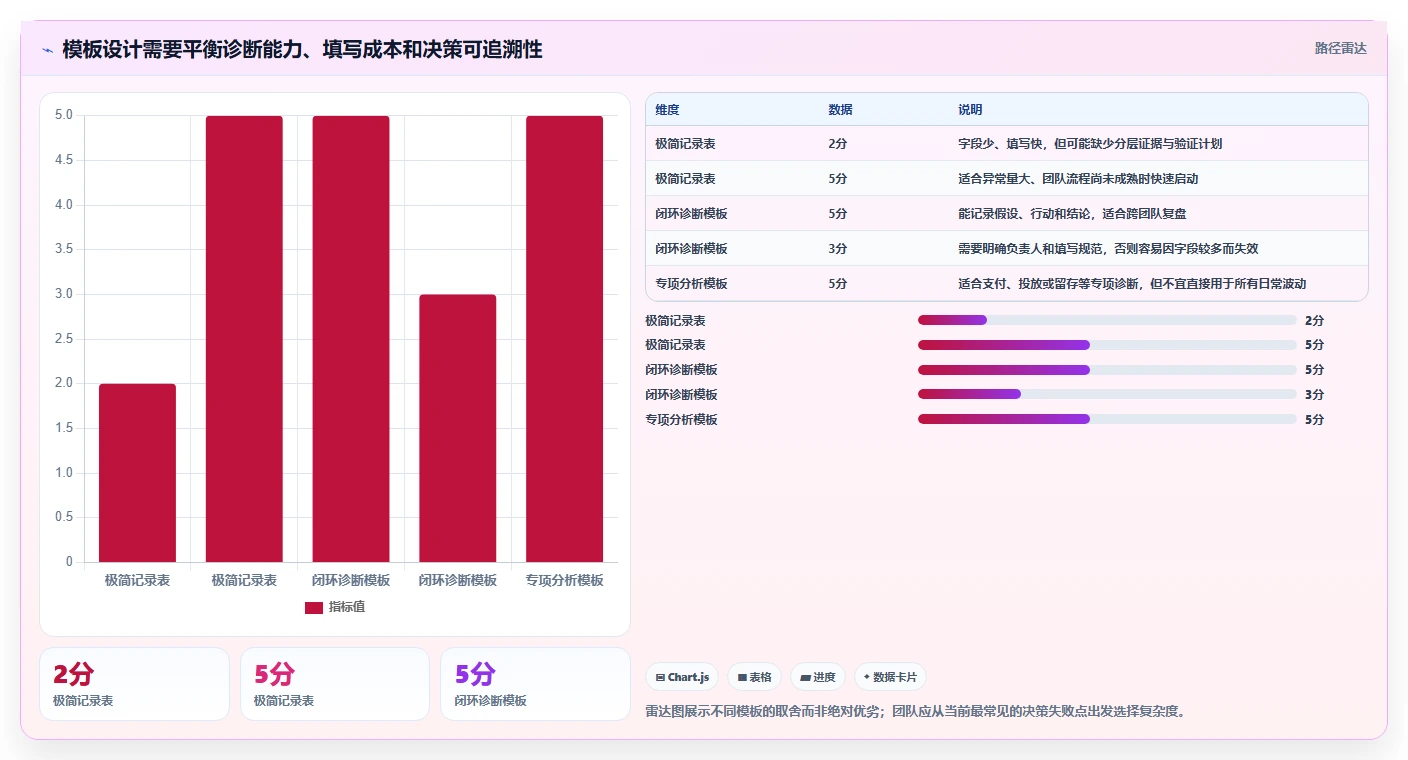1408x760 pixels.
Task: Click the lightning icon beside the page title
Action: point(48,50)
